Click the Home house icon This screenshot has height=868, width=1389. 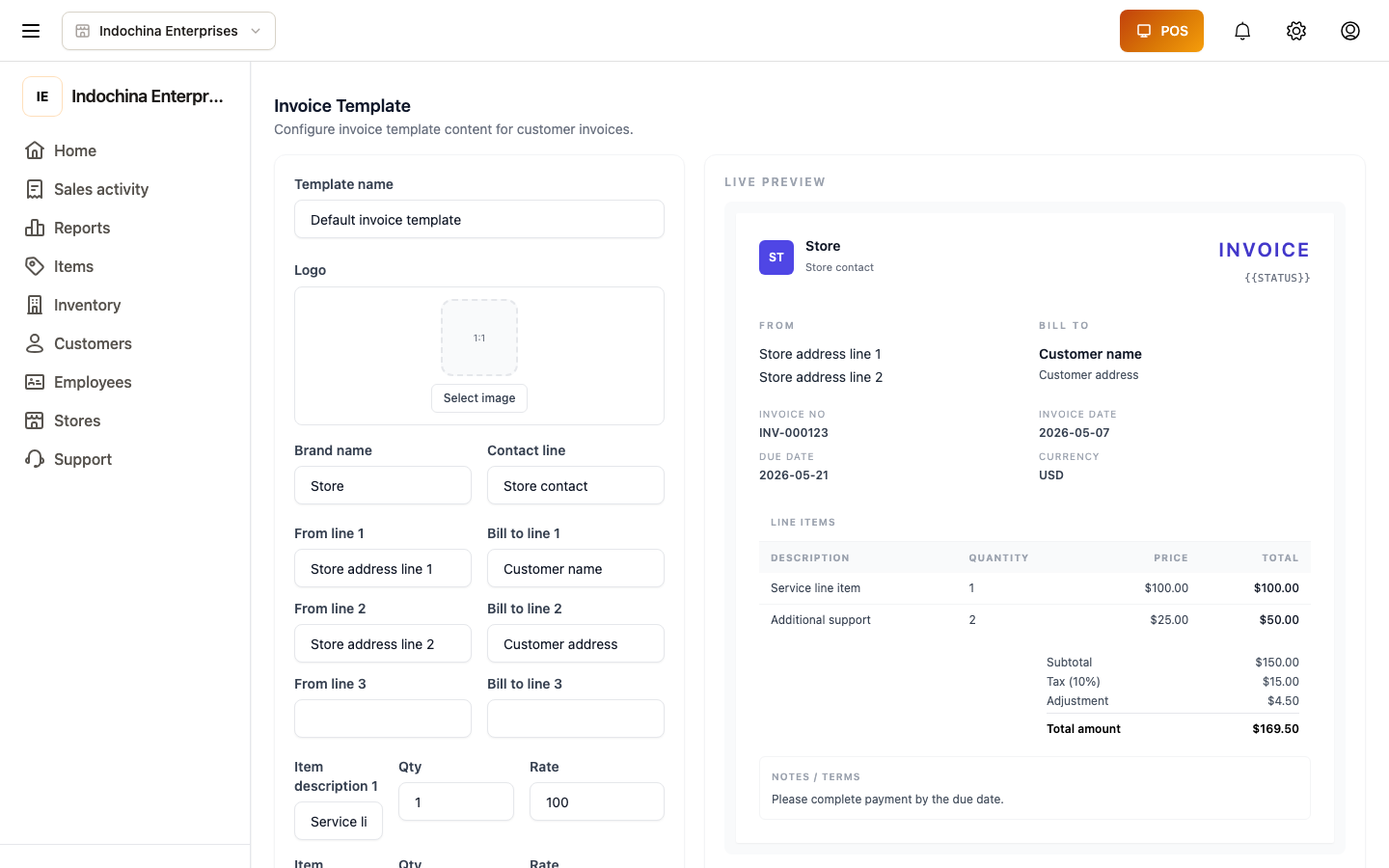[x=35, y=150]
